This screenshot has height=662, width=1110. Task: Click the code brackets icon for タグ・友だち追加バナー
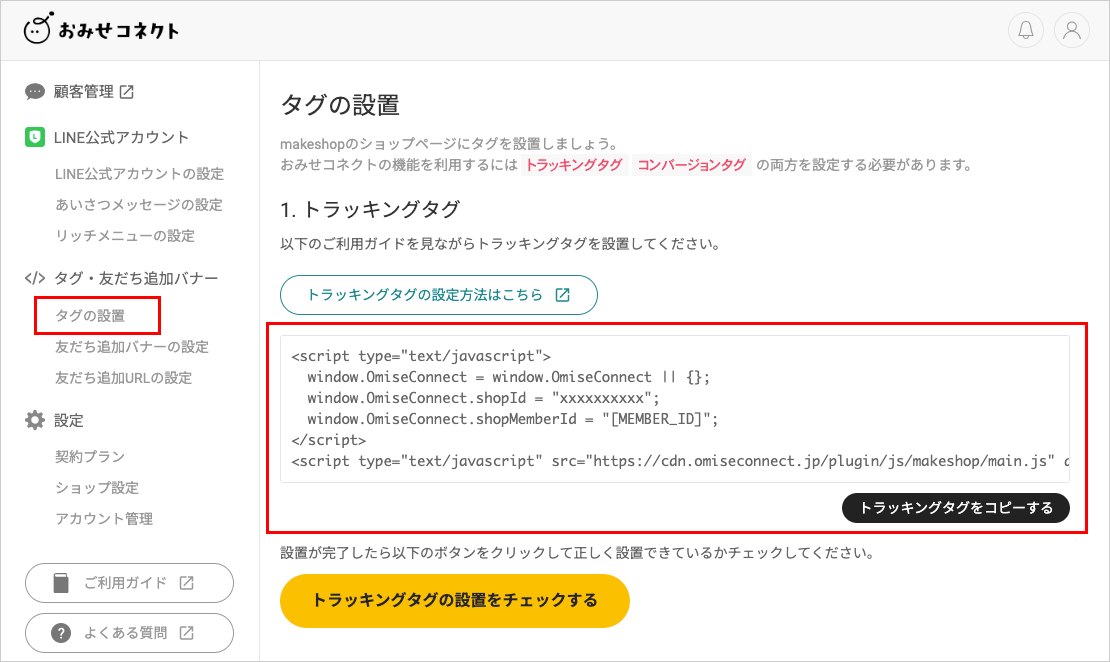[x=35, y=278]
